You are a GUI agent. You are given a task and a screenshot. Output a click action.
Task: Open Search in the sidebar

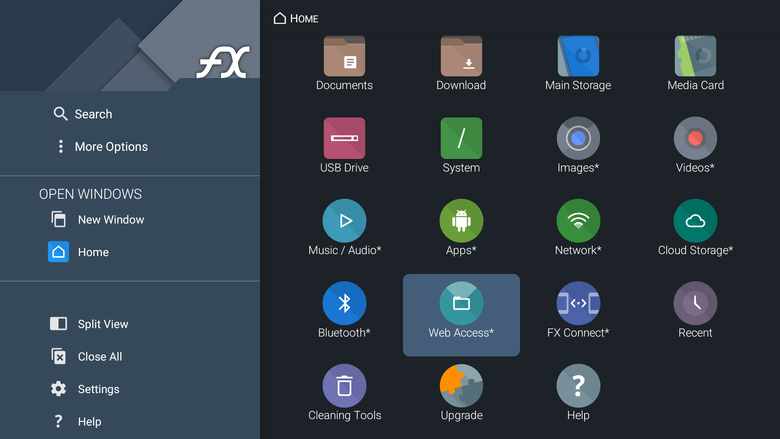pyautogui.click(x=83, y=114)
